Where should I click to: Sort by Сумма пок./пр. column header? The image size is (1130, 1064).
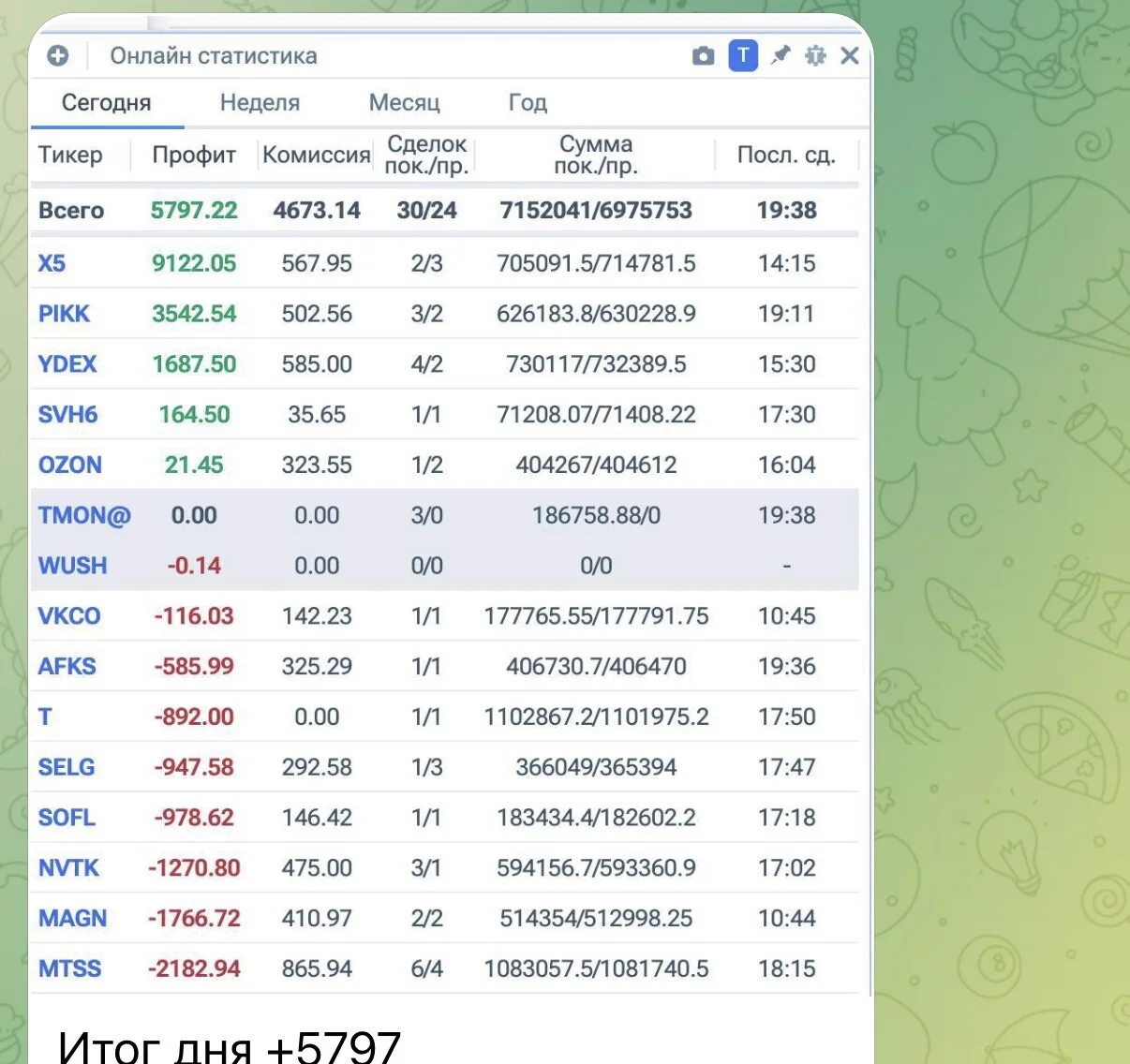click(x=596, y=155)
